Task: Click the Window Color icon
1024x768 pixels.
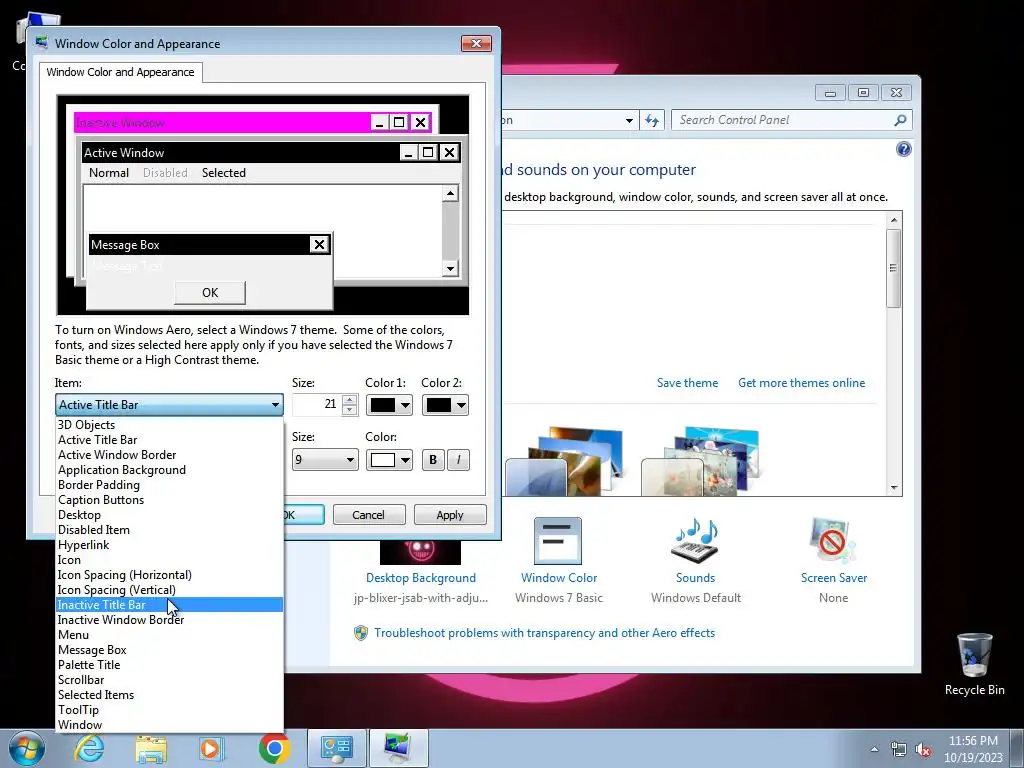Action: click(x=558, y=541)
